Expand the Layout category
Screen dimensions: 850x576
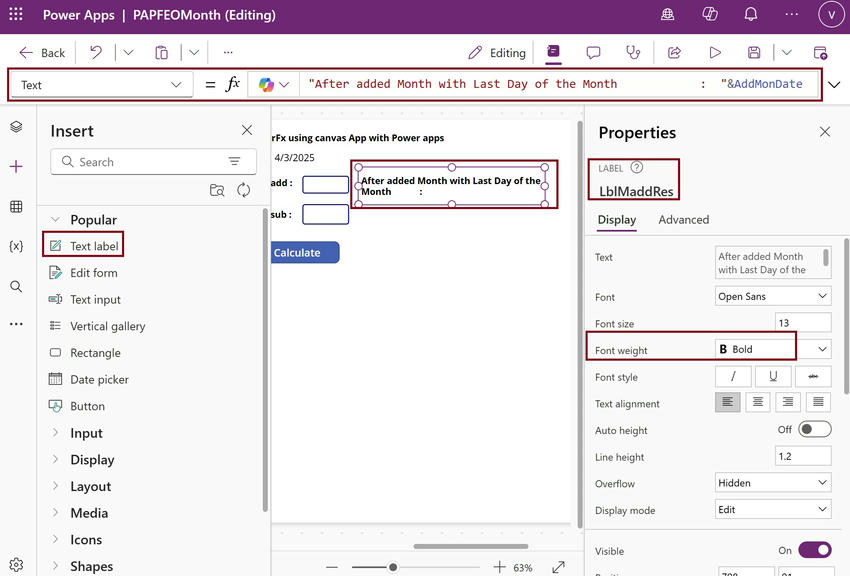[55, 486]
